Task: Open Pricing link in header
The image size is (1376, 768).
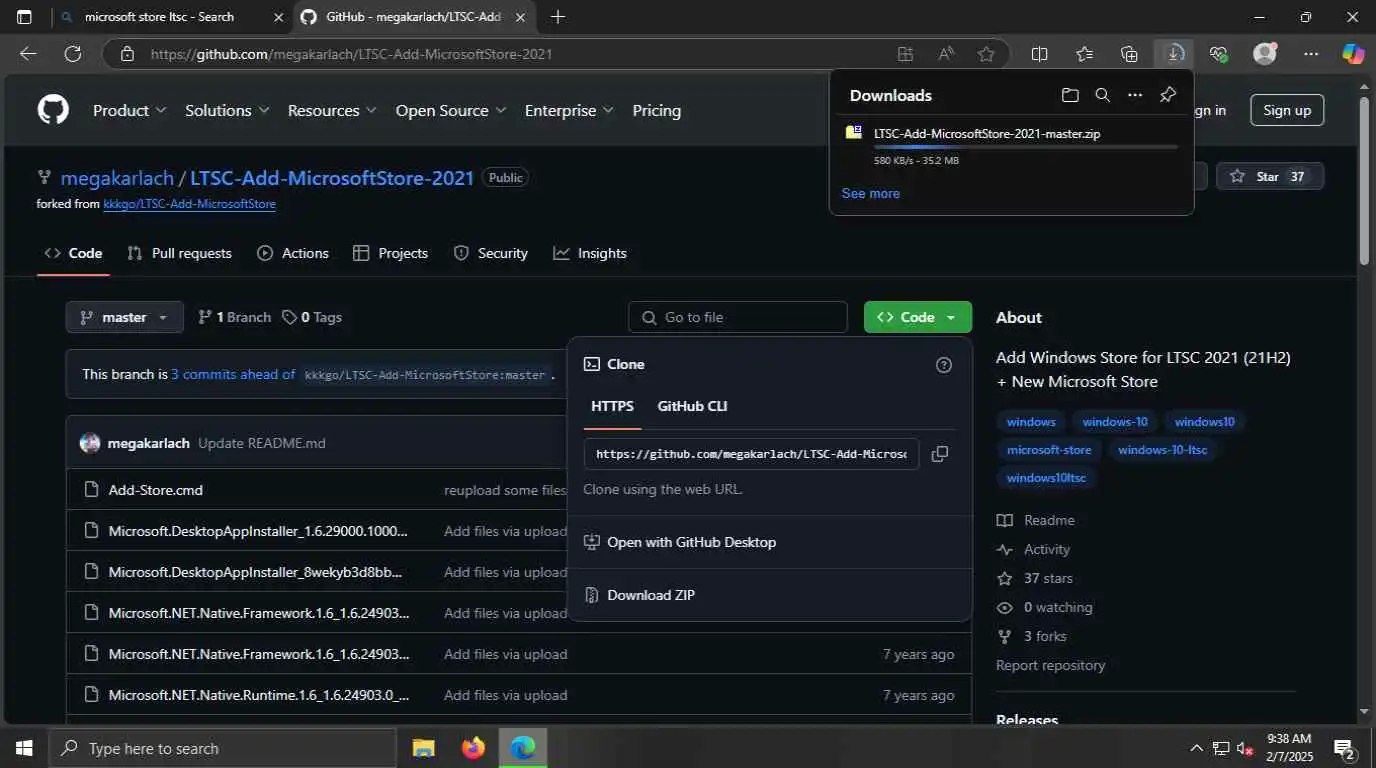Action: click(657, 110)
